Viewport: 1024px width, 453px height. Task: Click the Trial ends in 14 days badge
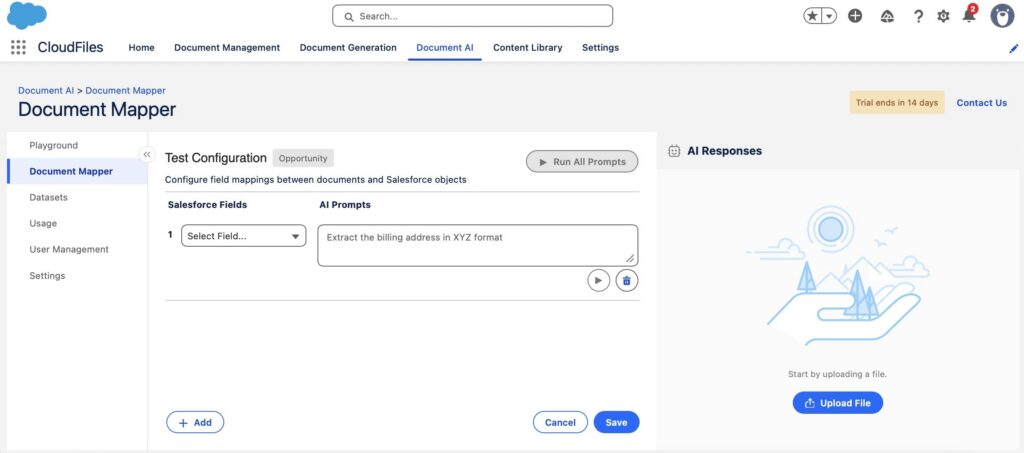click(897, 102)
